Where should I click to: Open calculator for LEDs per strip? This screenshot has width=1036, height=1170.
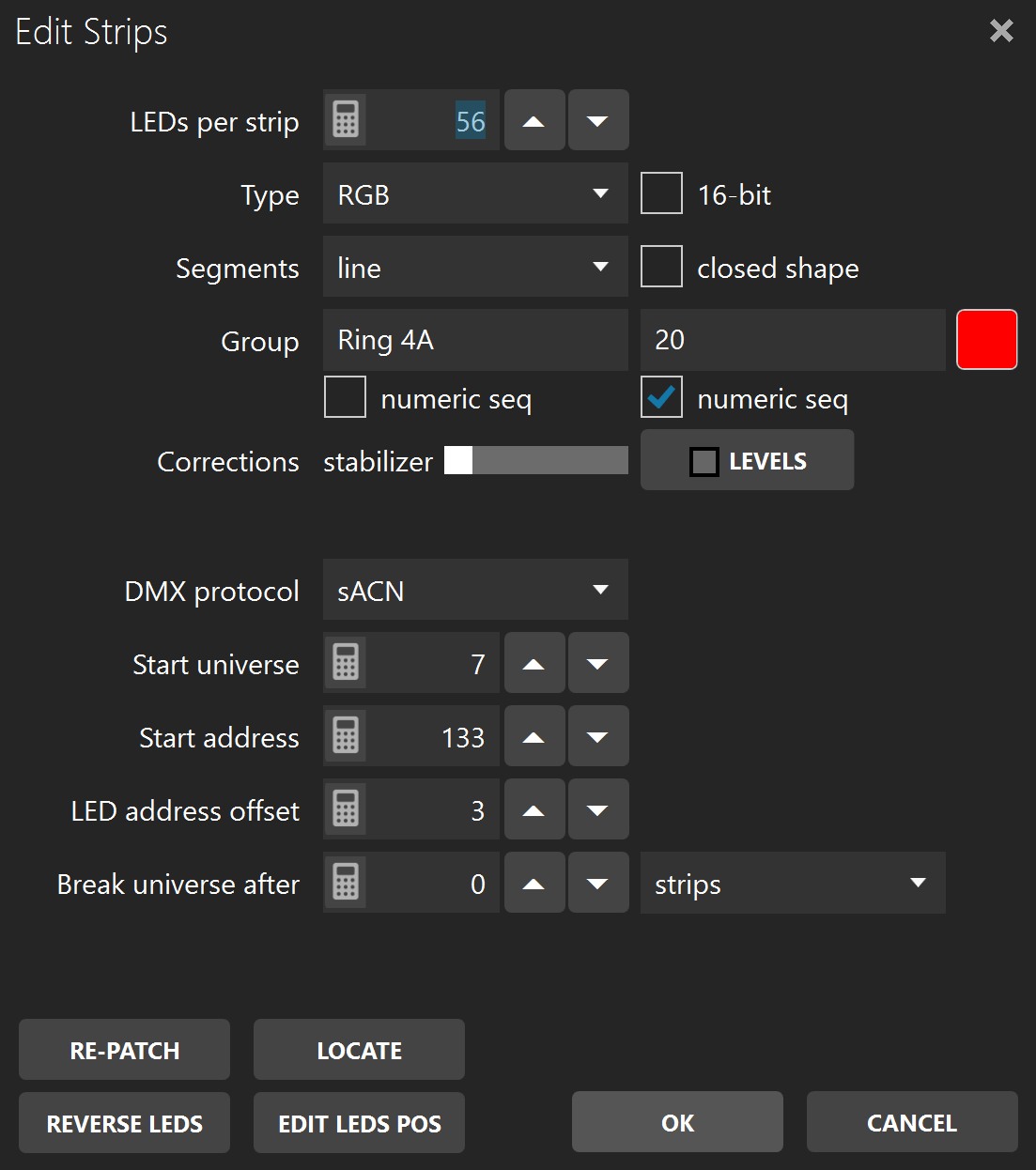tap(346, 120)
